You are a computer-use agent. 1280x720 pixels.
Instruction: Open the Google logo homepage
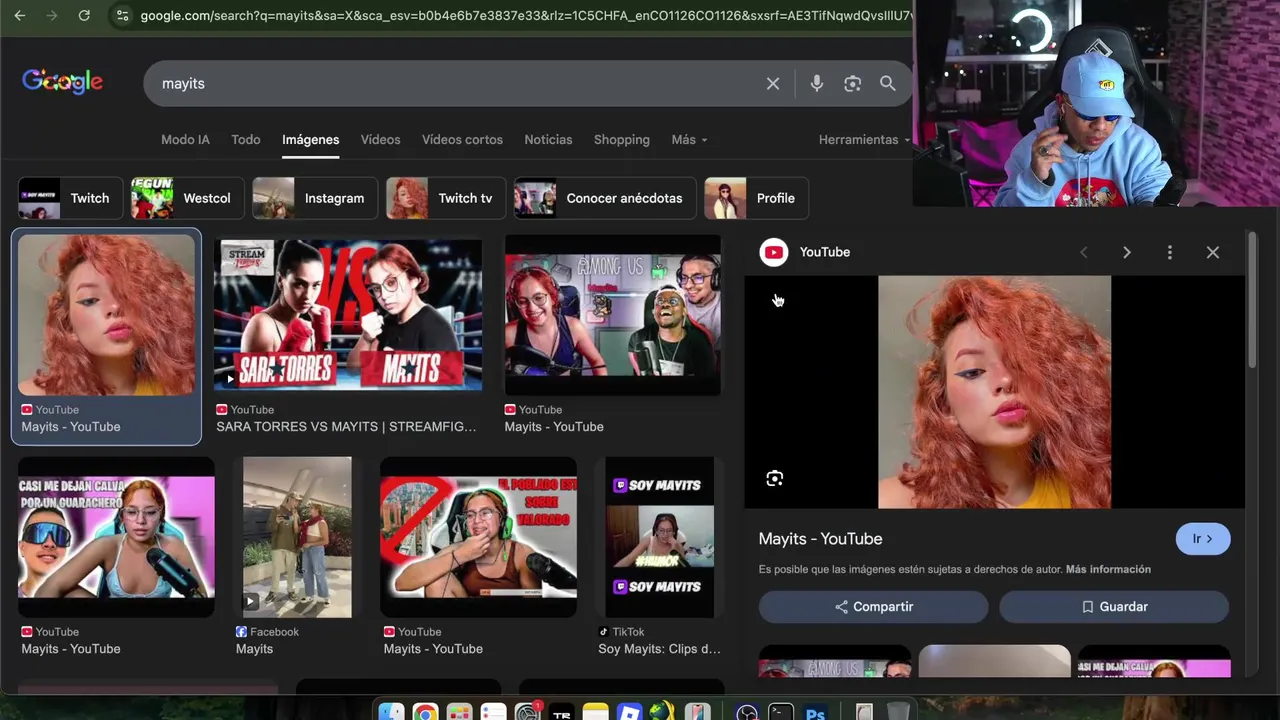pyautogui.click(x=62, y=82)
